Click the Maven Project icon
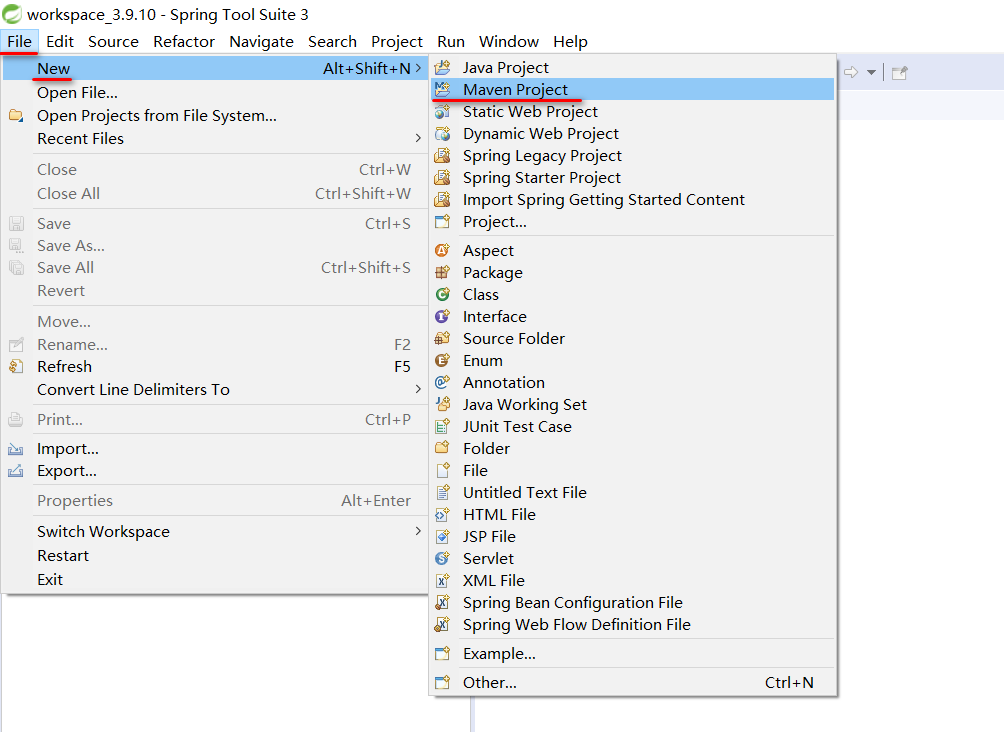This screenshot has width=1004, height=732. tap(442, 89)
